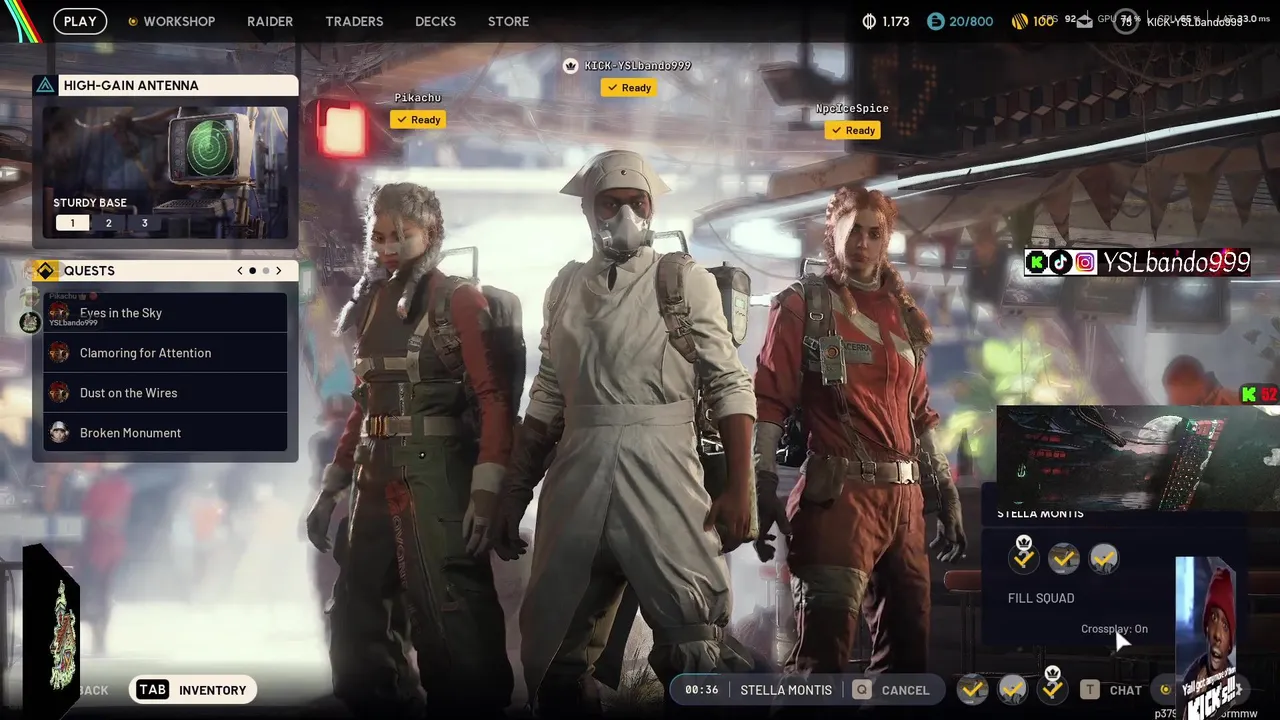Open the CHAT button
Image resolution: width=1280 pixels, height=720 pixels.
[1126, 690]
